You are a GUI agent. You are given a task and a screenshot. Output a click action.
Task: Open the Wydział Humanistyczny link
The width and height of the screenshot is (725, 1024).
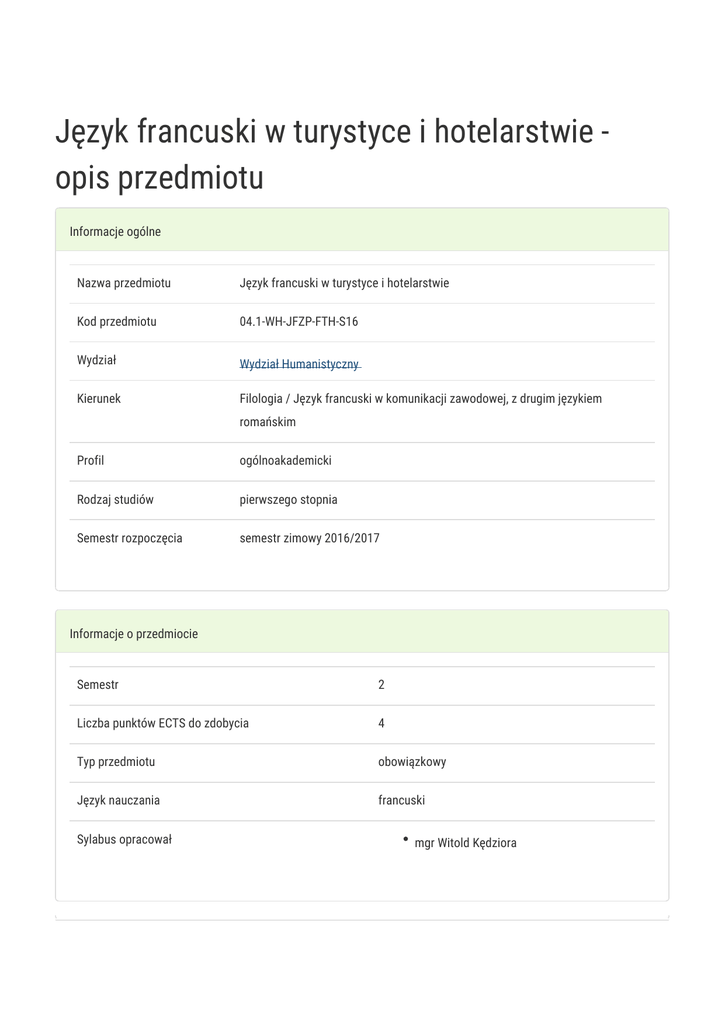(x=299, y=365)
